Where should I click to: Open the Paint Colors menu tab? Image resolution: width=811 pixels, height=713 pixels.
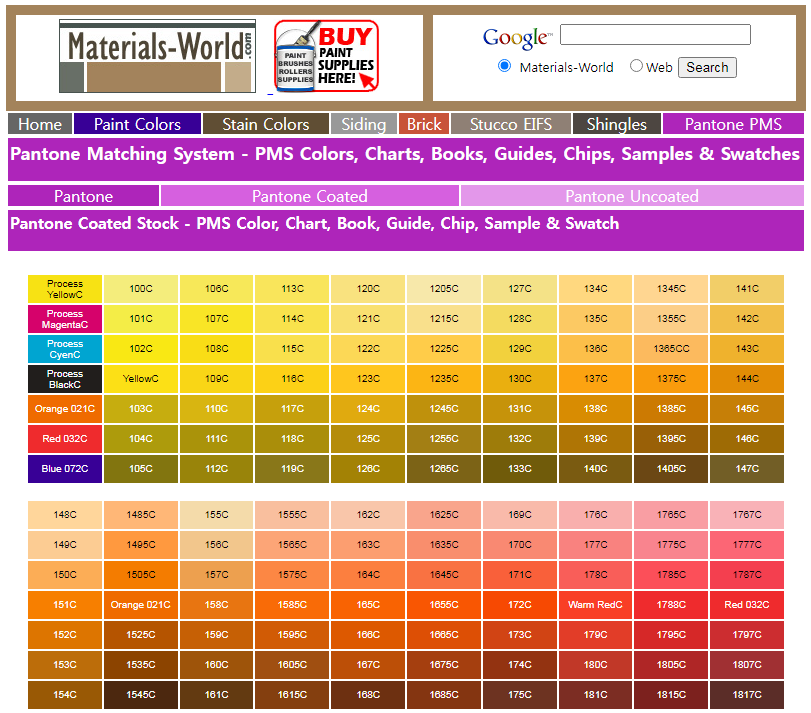(x=137, y=124)
